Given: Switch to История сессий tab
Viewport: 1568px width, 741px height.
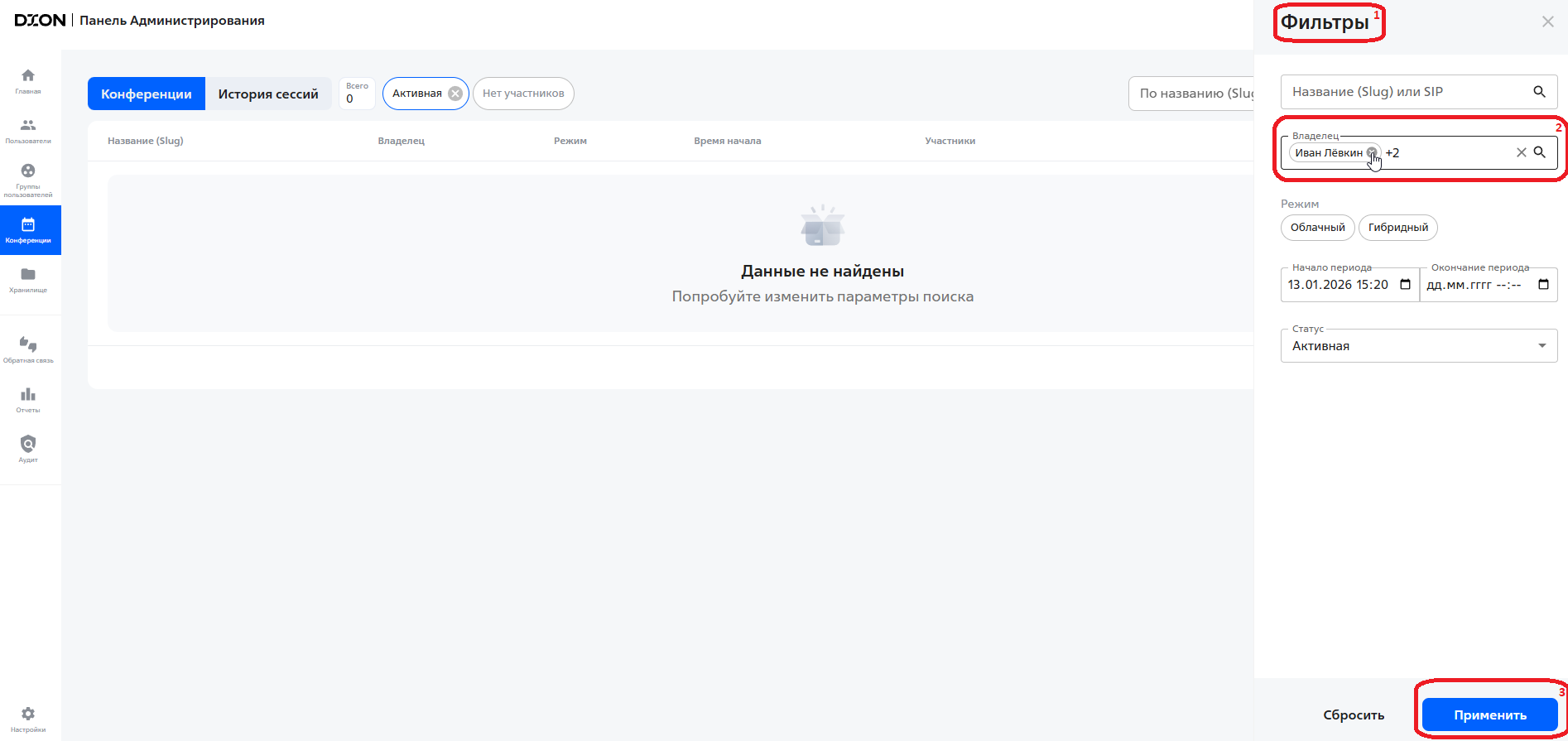Looking at the screenshot, I should 268,94.
